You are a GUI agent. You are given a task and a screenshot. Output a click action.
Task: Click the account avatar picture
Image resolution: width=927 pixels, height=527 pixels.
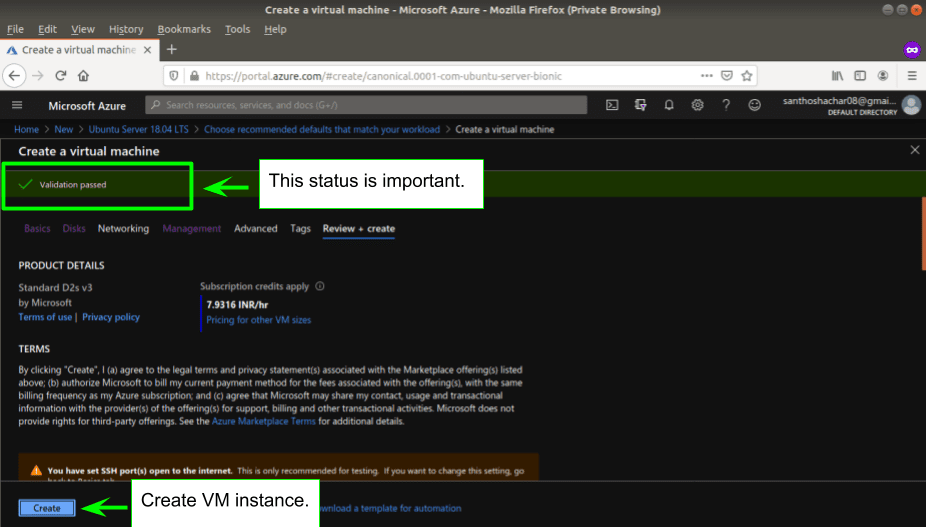[x=912, y=105]
